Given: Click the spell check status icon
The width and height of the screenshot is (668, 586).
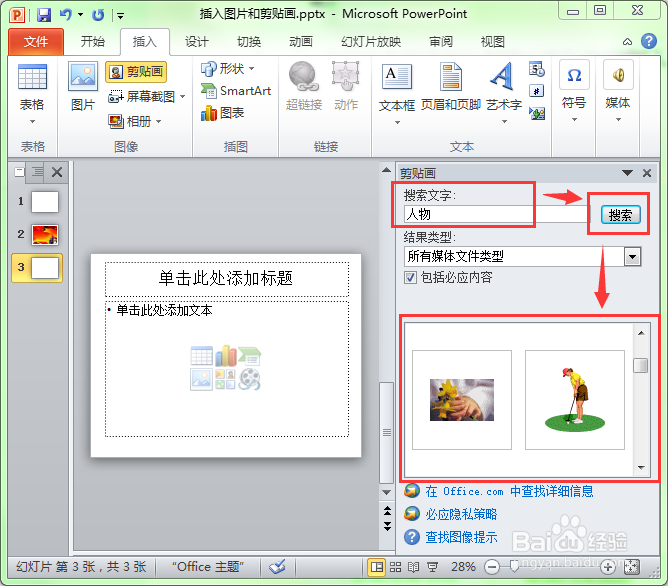Looking at the screenshot, I should (x=277, y=567).
